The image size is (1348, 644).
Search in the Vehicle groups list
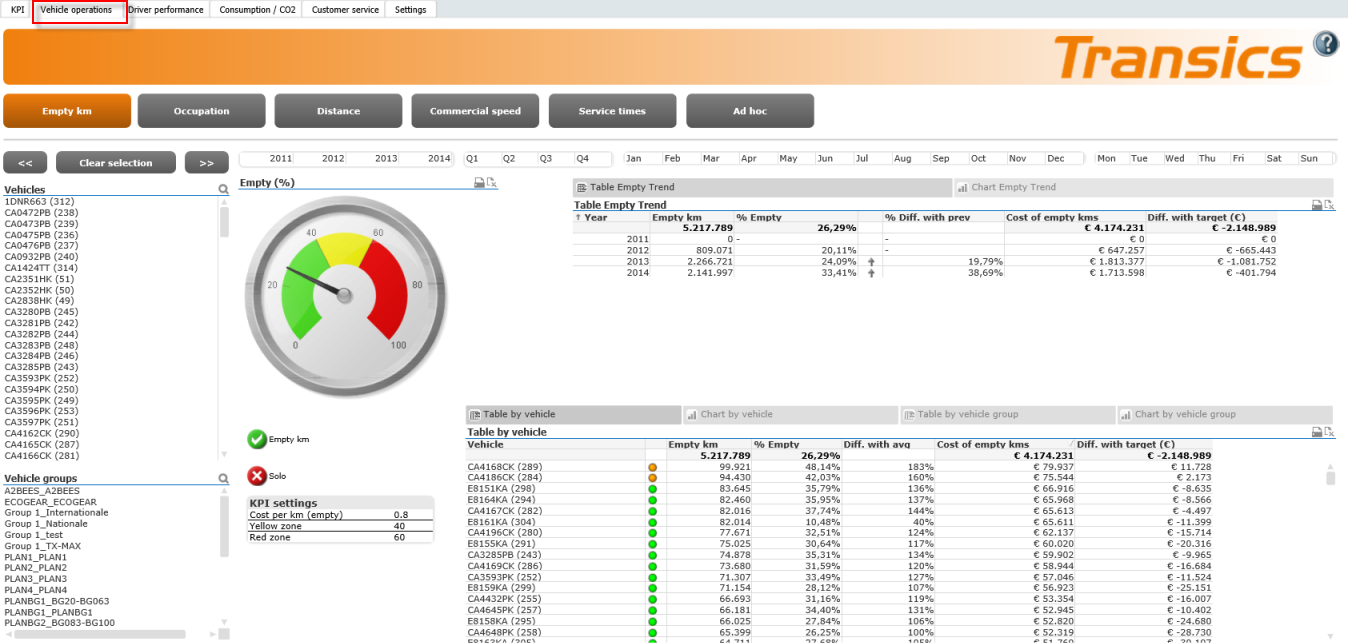coord(224,478)
